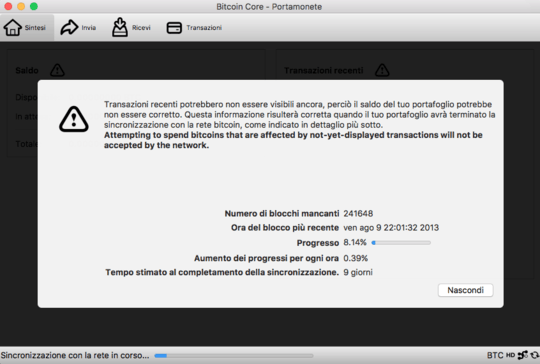Open the BTC unit selector

coord(495,355)
